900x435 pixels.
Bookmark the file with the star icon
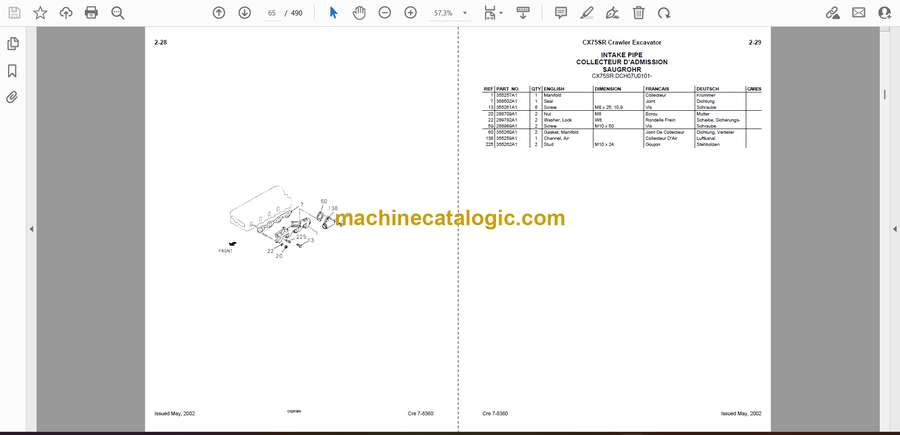[x=40, y=13]
